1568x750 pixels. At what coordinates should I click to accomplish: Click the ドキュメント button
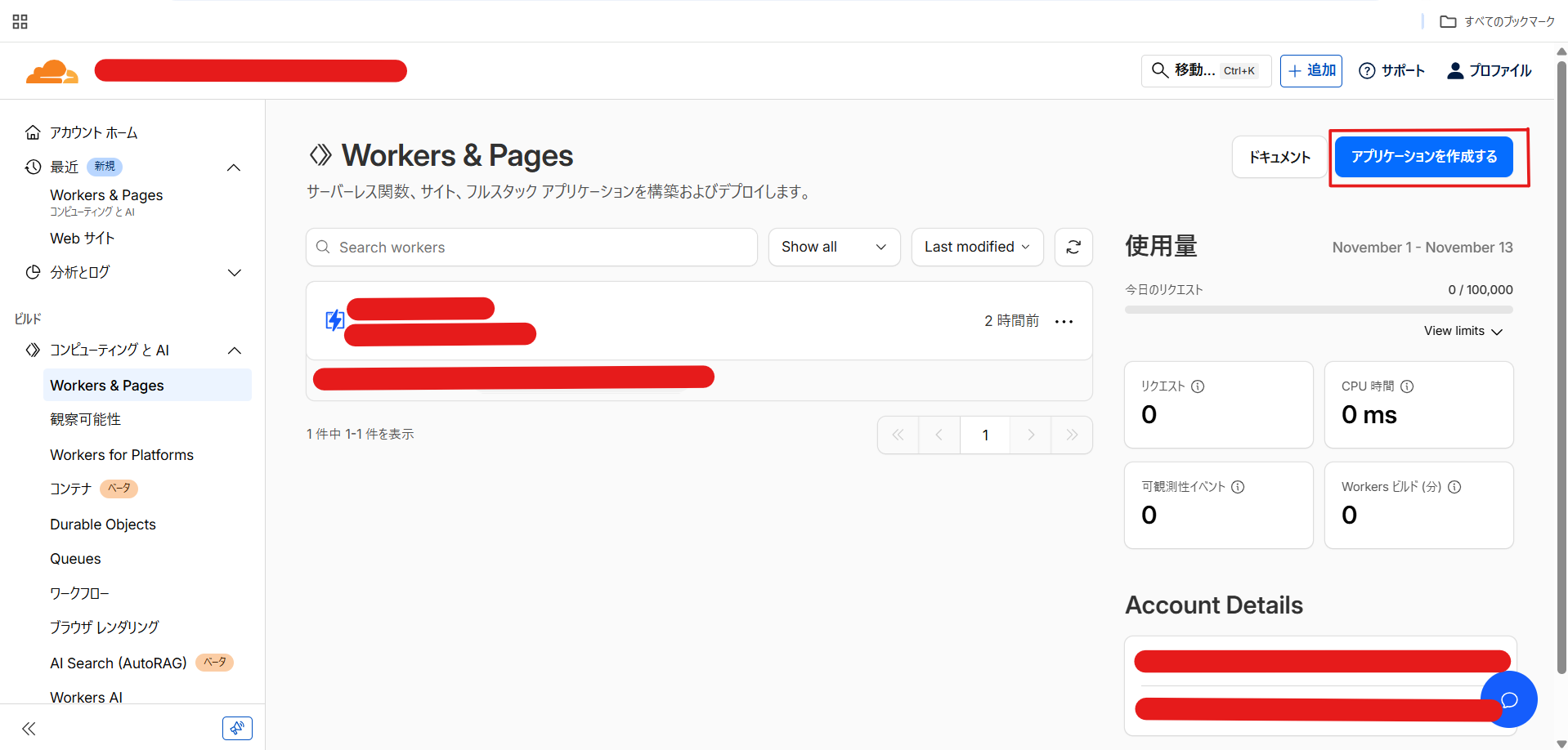pos(1279,157)
